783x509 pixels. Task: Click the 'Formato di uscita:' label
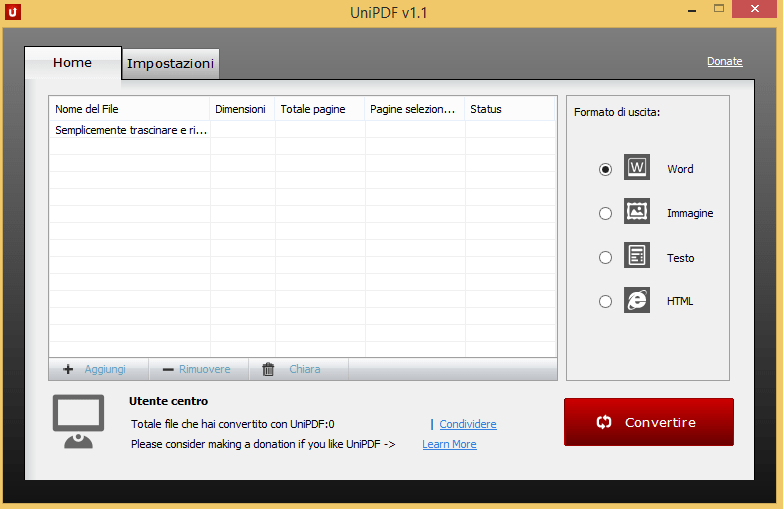(617, 112)
